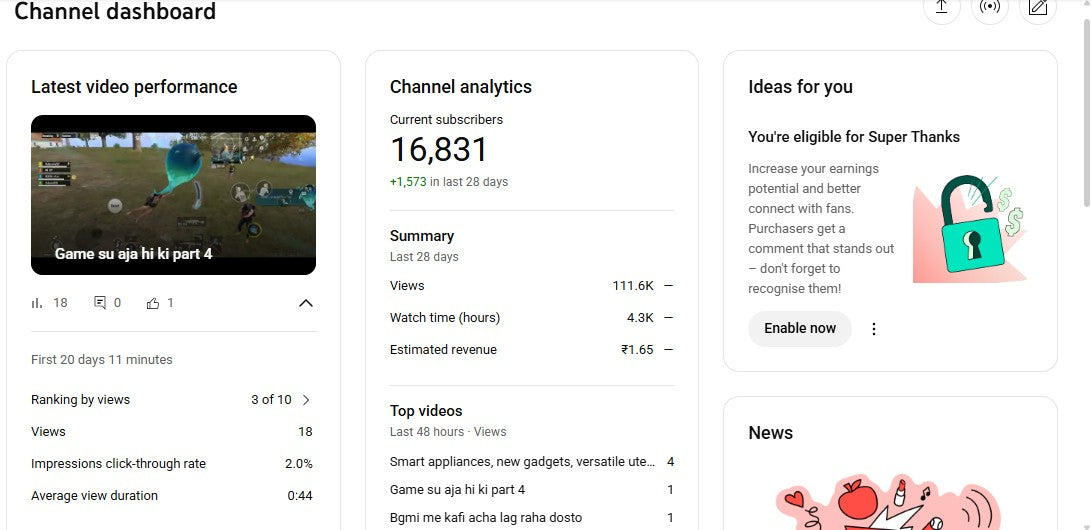
Task: Open Ranking by views chevron arrow
Action: click(306, 400)
